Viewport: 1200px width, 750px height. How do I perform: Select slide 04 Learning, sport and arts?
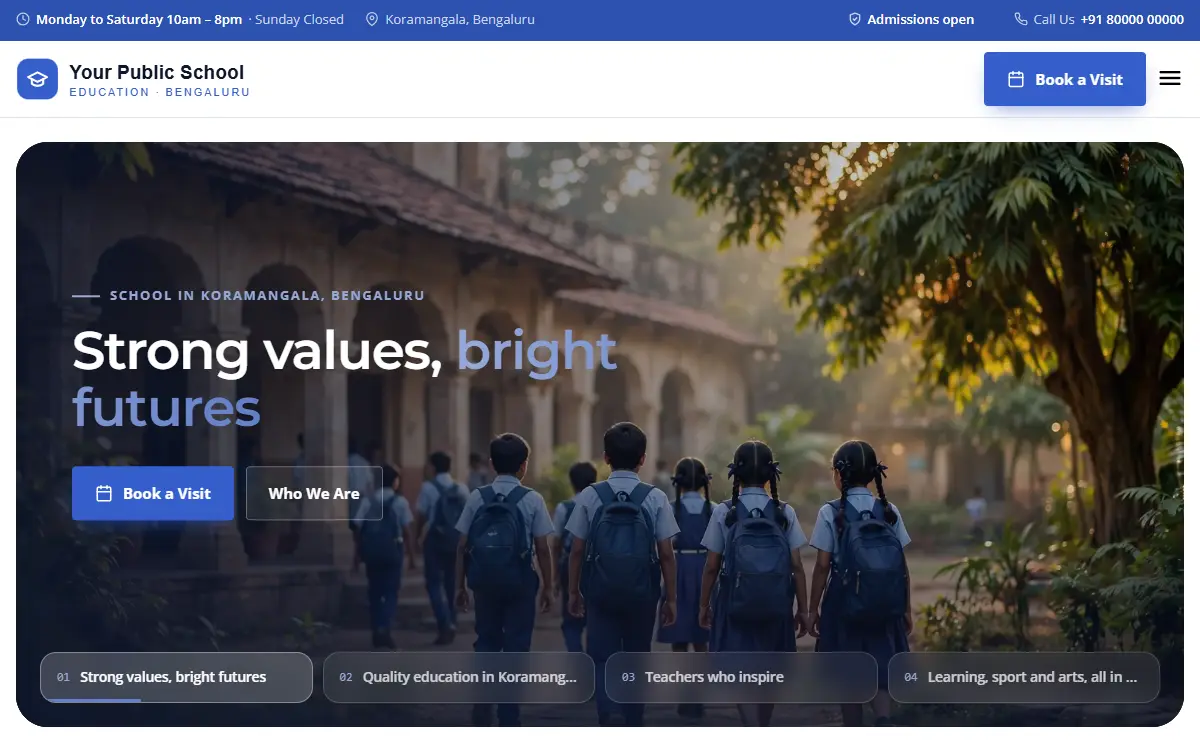(x=1024, y=678)
